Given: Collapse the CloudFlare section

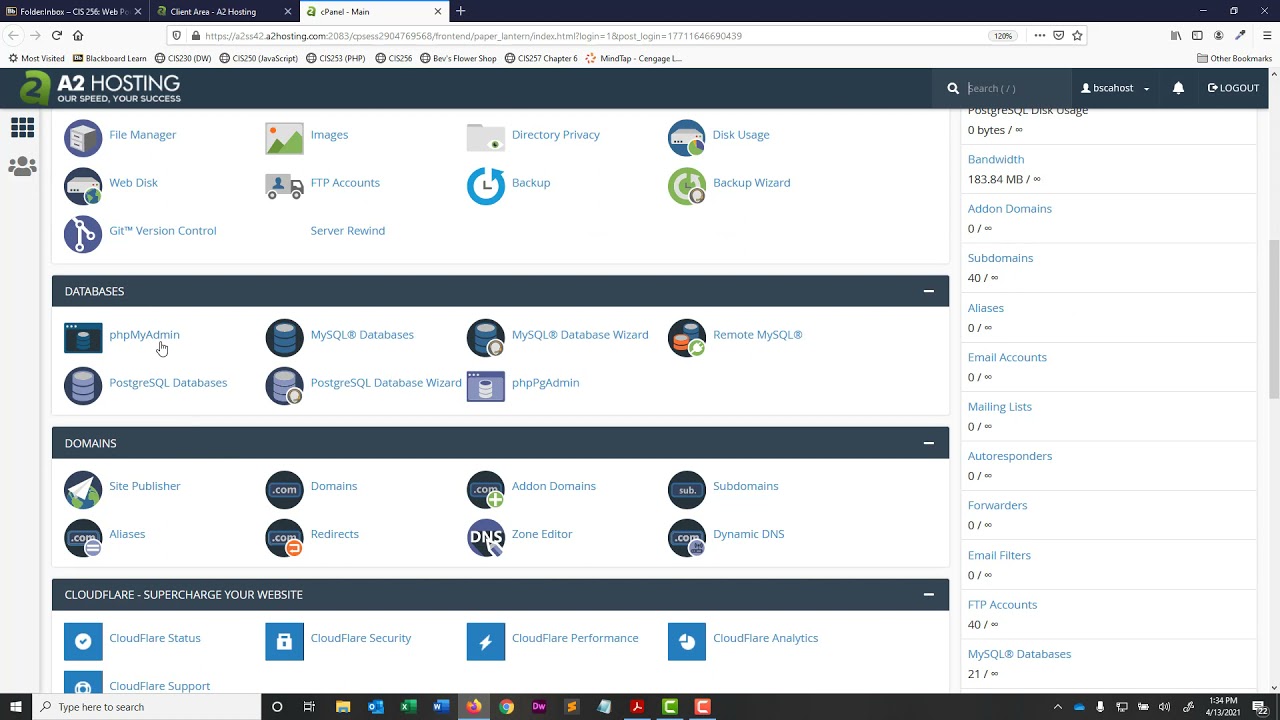Looking at the screenshot, I should (x=928, y=594).
